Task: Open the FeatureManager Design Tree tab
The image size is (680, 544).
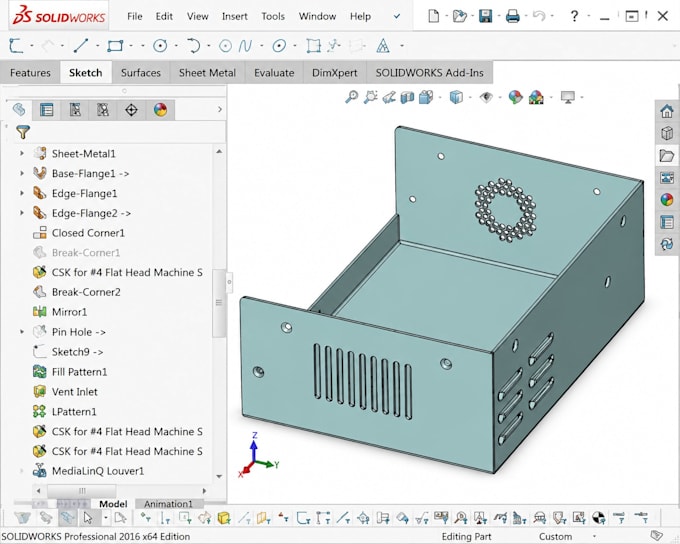Action: 19,110
